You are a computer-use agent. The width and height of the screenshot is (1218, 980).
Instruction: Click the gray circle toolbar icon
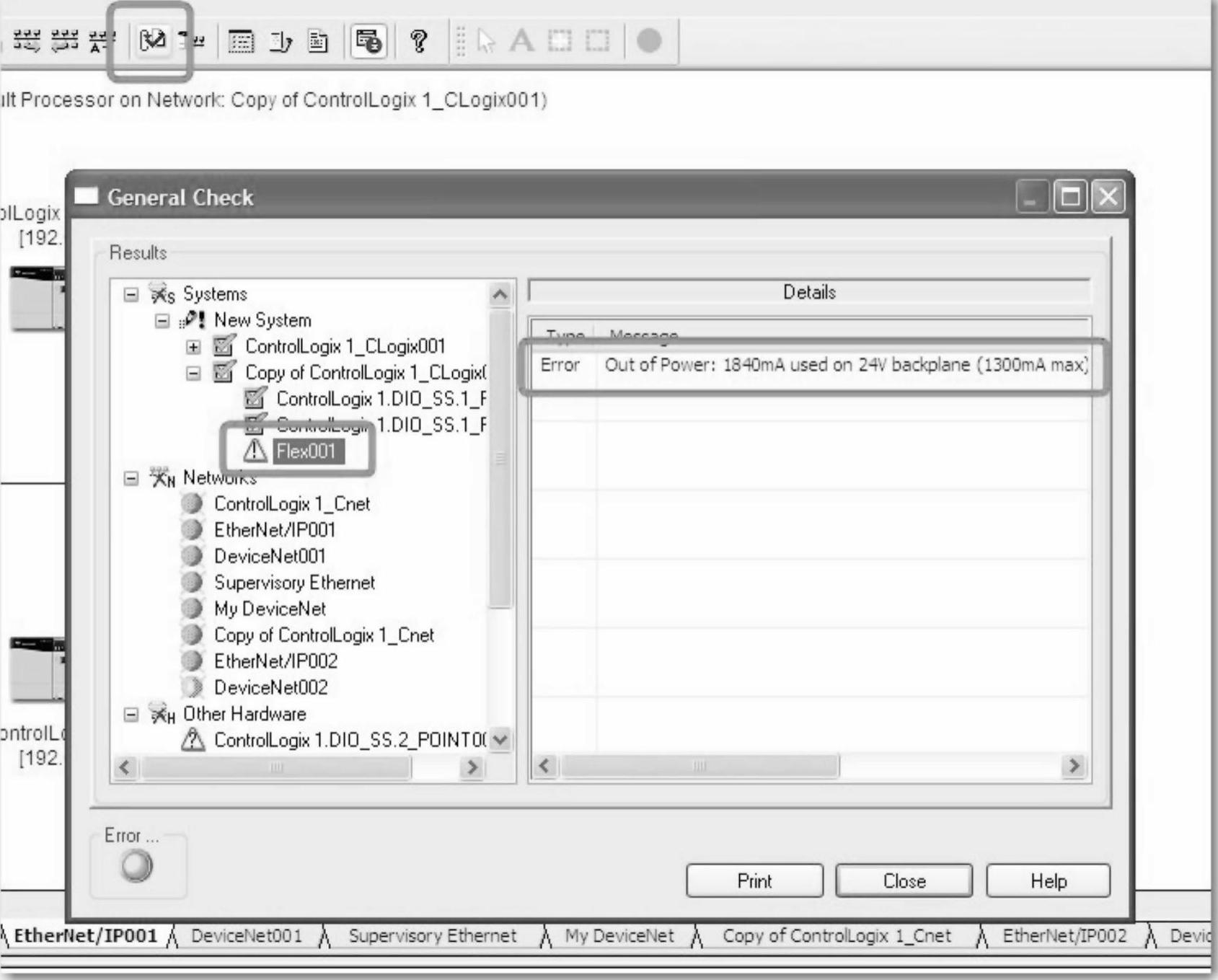[649, 40]
